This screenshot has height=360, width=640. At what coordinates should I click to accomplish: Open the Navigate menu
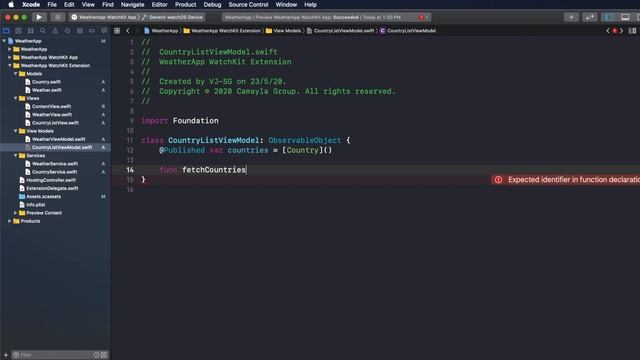pos(132,4)
